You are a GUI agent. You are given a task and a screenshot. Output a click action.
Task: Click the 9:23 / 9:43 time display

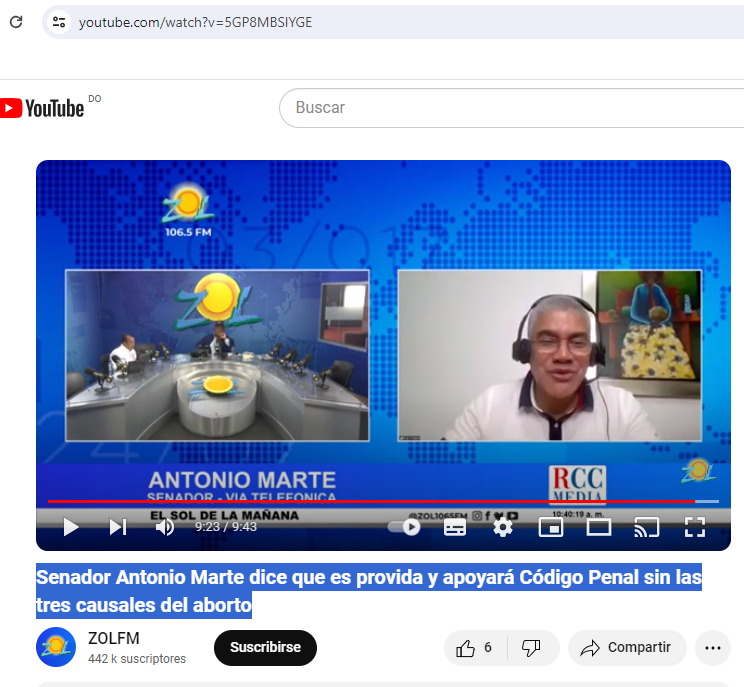[x=226, y=527]
